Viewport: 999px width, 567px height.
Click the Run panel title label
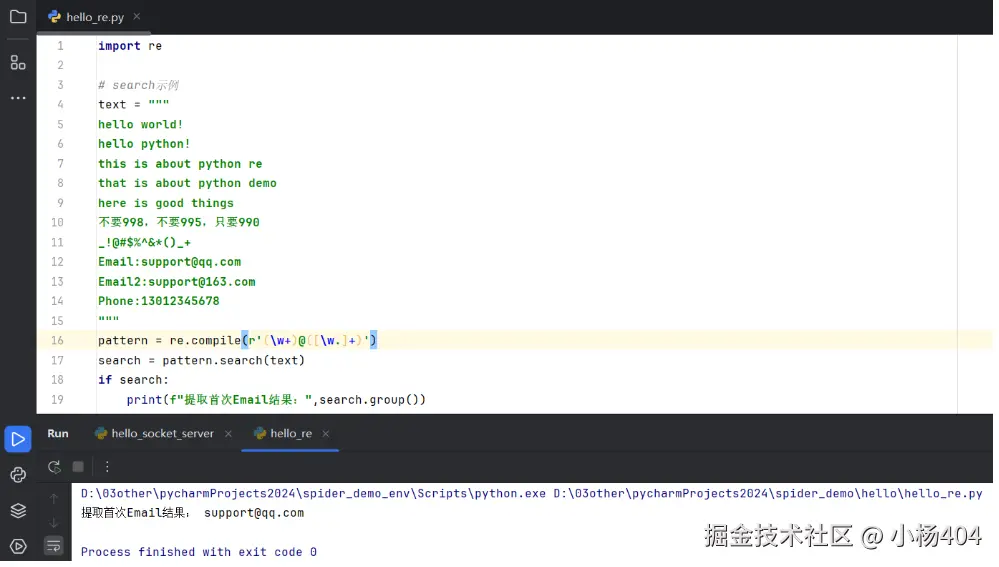[58, 433]
